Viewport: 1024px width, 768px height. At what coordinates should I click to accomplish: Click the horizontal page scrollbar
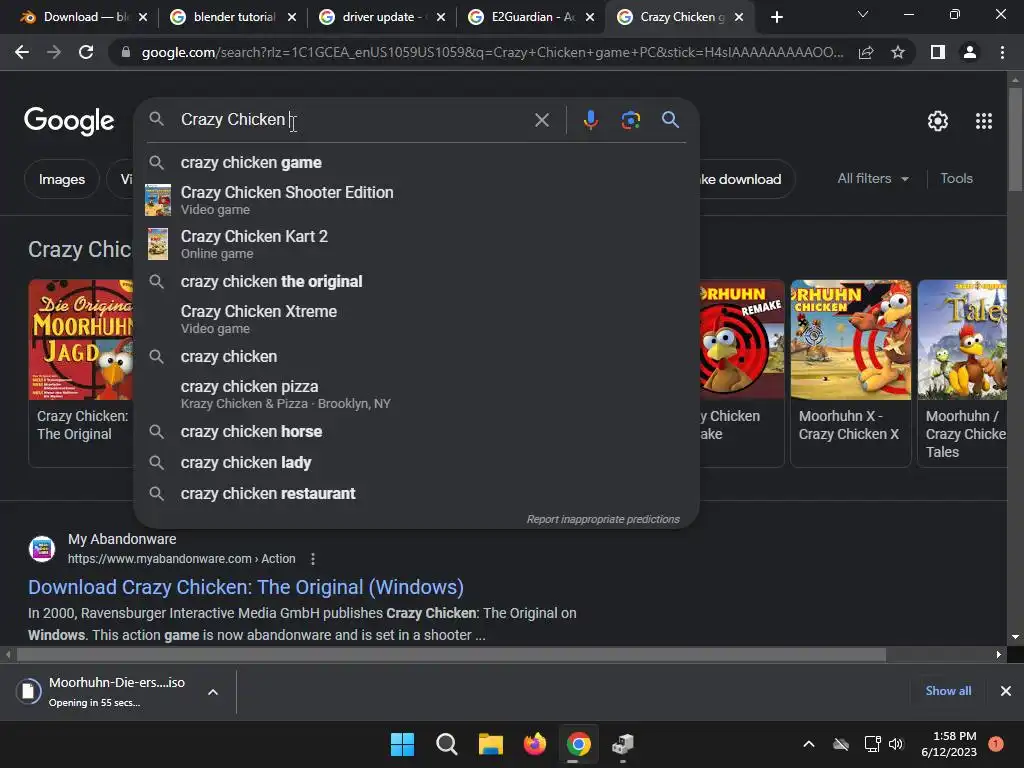tap(451, 654)
